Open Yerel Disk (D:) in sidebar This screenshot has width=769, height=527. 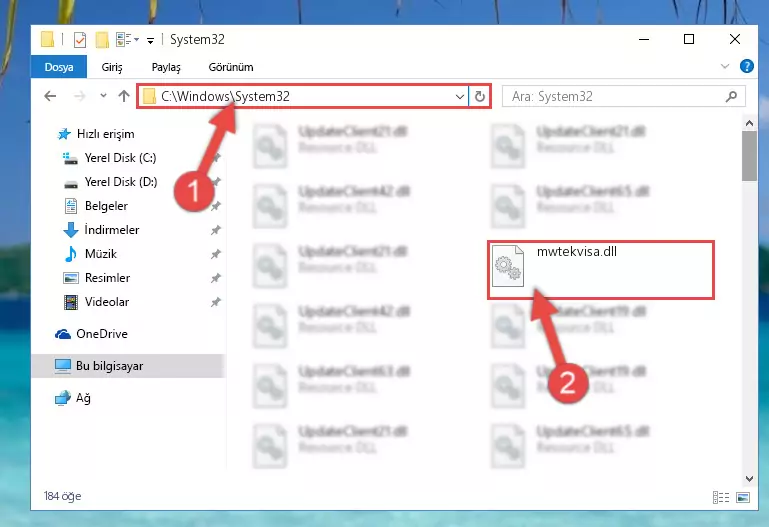[x=121, y=182]
